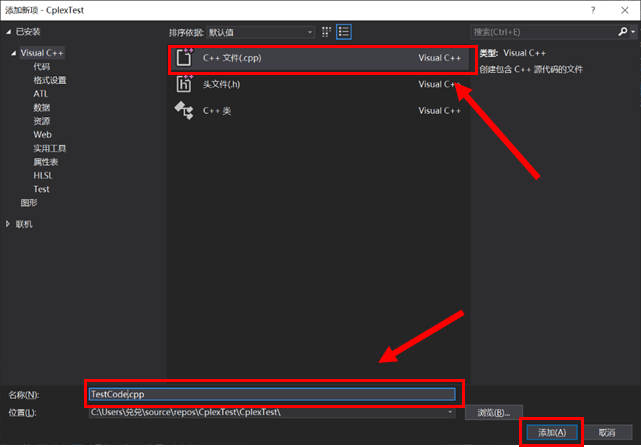Select Visual C++ in the tree
Viewport: 641px width, 447px height.
(x=42, y=53)
